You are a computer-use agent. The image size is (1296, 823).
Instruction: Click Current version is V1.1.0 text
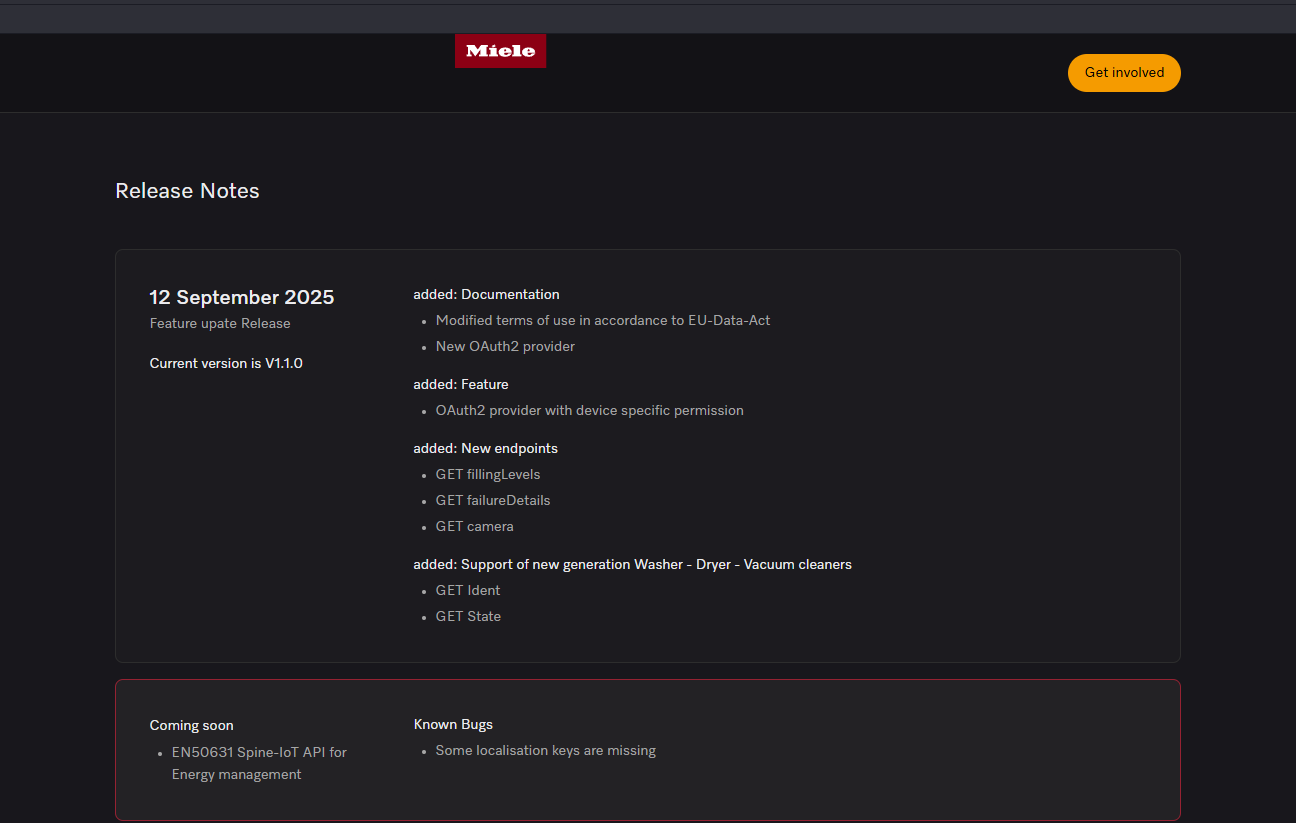pos(226,363)
